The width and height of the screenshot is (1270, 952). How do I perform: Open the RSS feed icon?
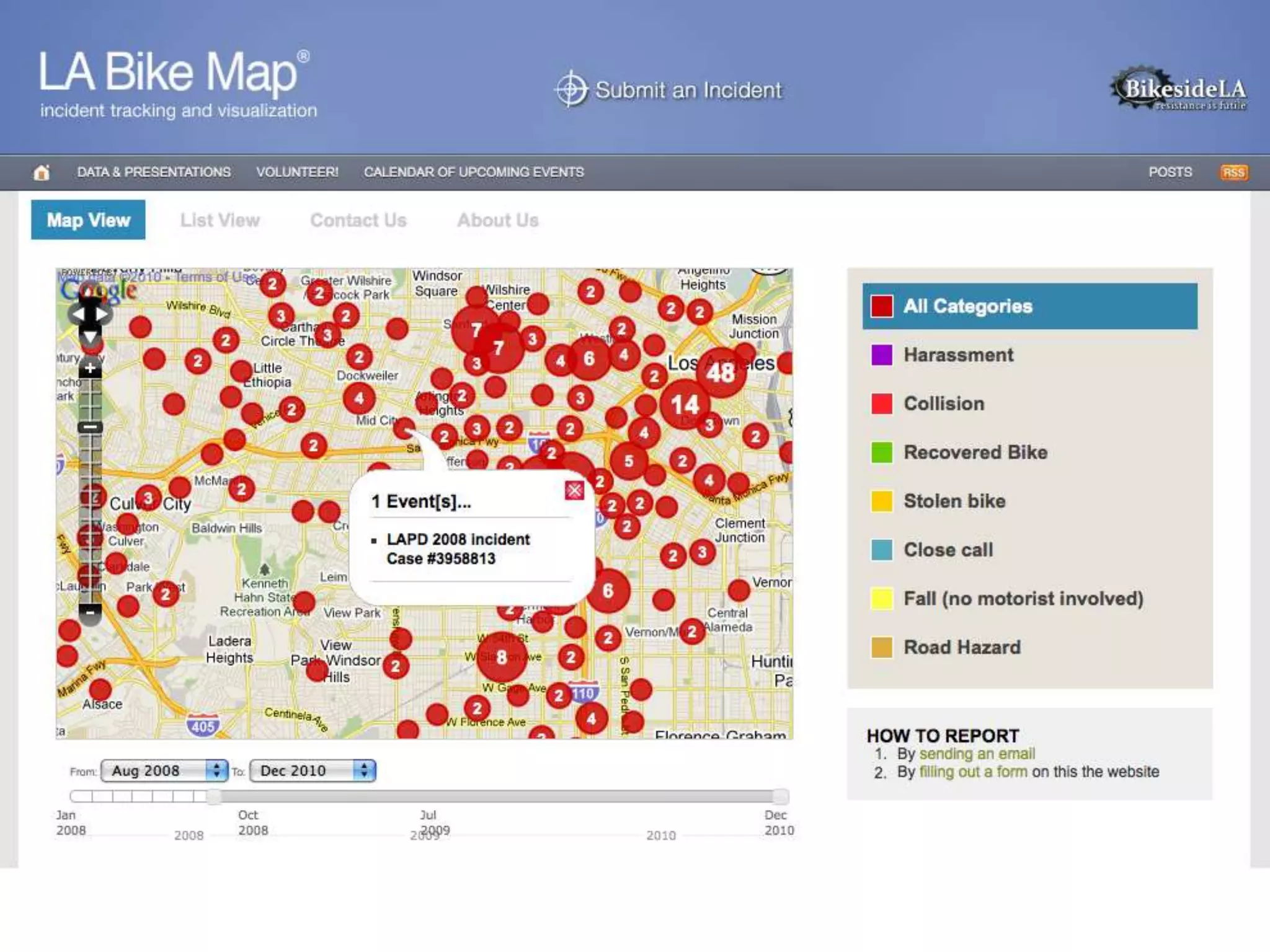(1233, 172)
